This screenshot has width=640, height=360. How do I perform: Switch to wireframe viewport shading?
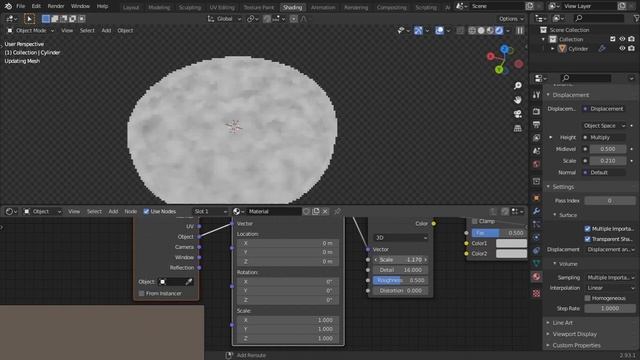(x=472, y=31)
